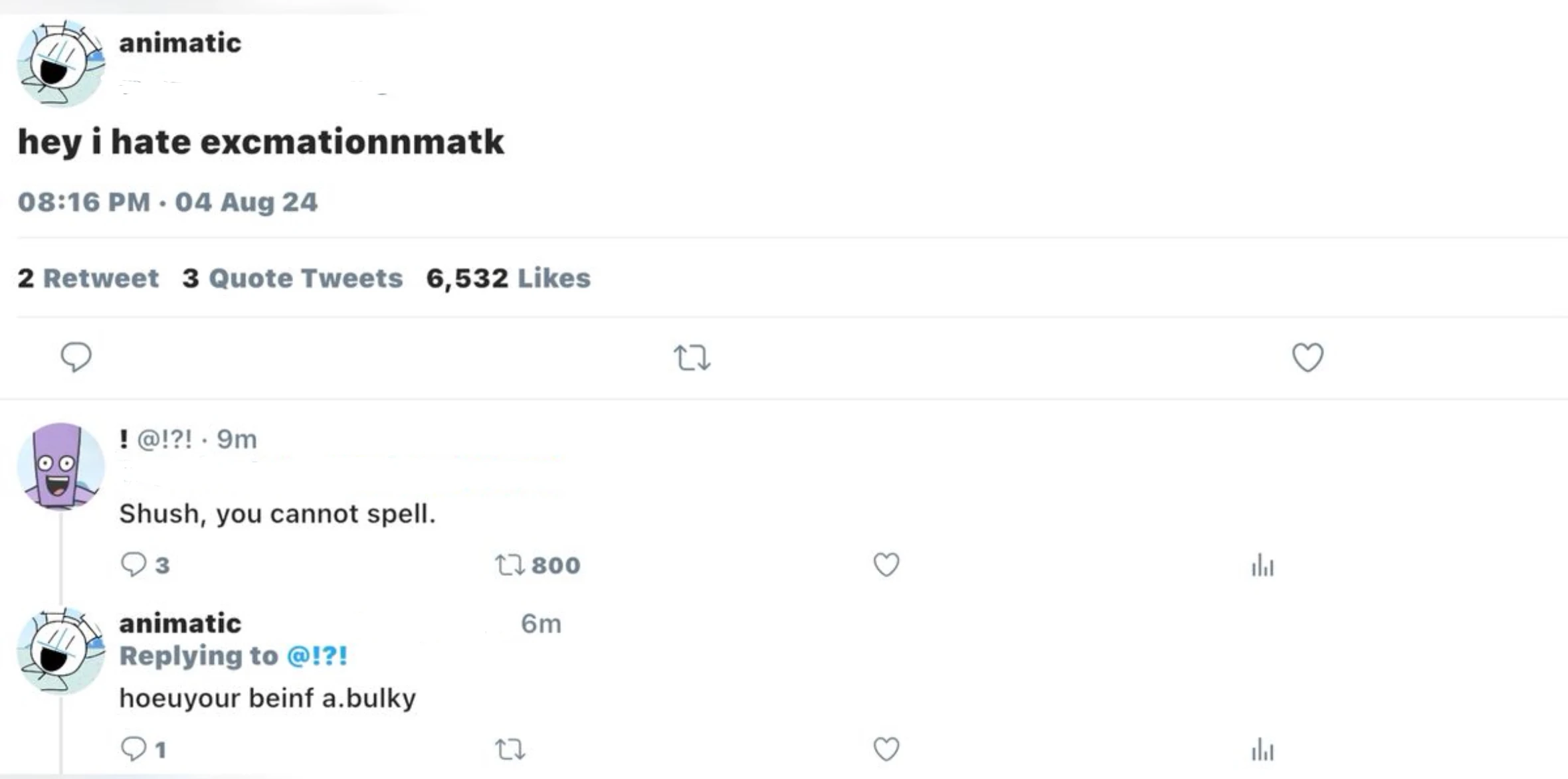
Task: View analytics for 'hoeuyour beinf' reply
Action: point(1262,750)
